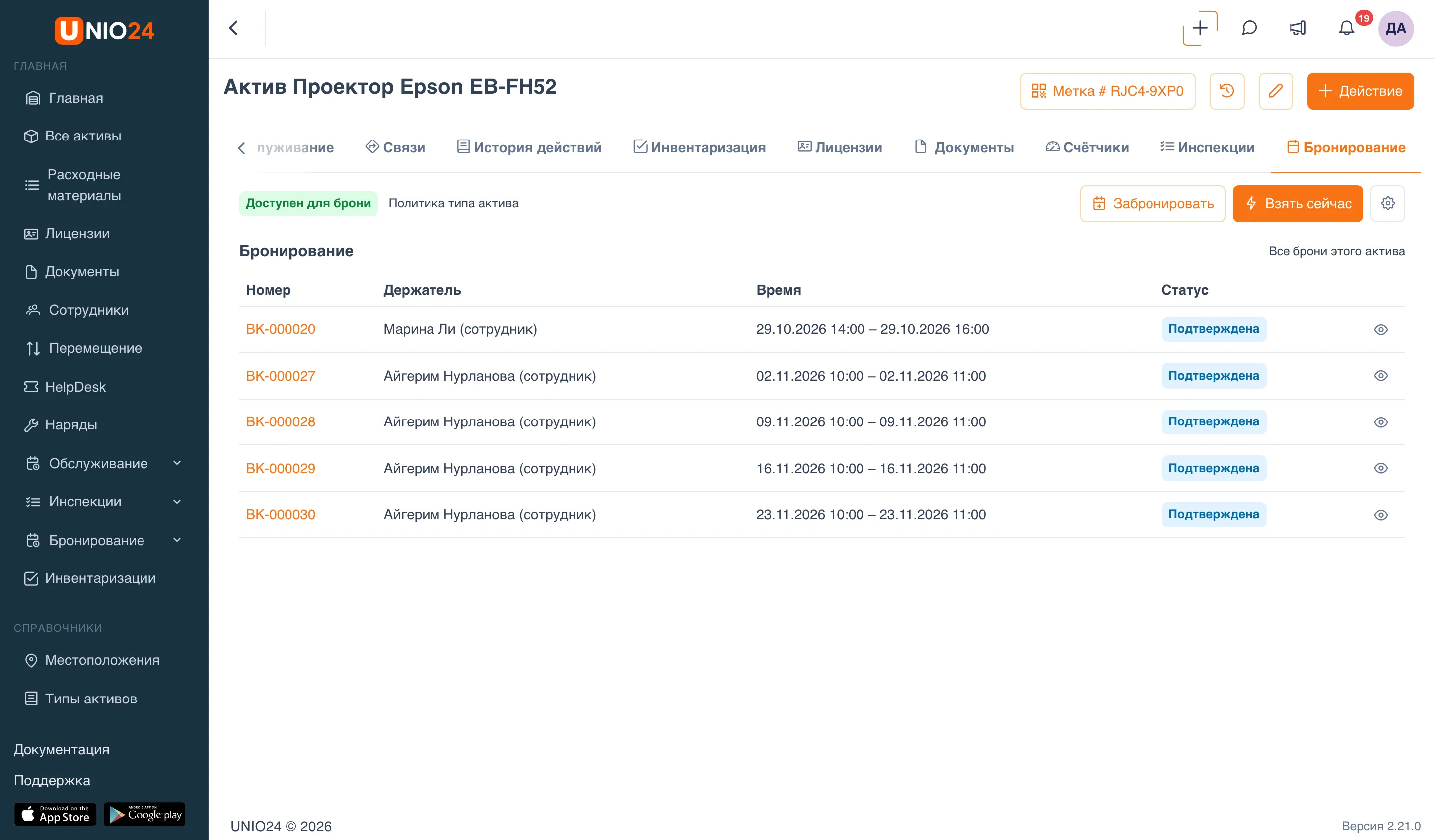
Task: Click the orange Действие button
Action: coord(1360,91)
